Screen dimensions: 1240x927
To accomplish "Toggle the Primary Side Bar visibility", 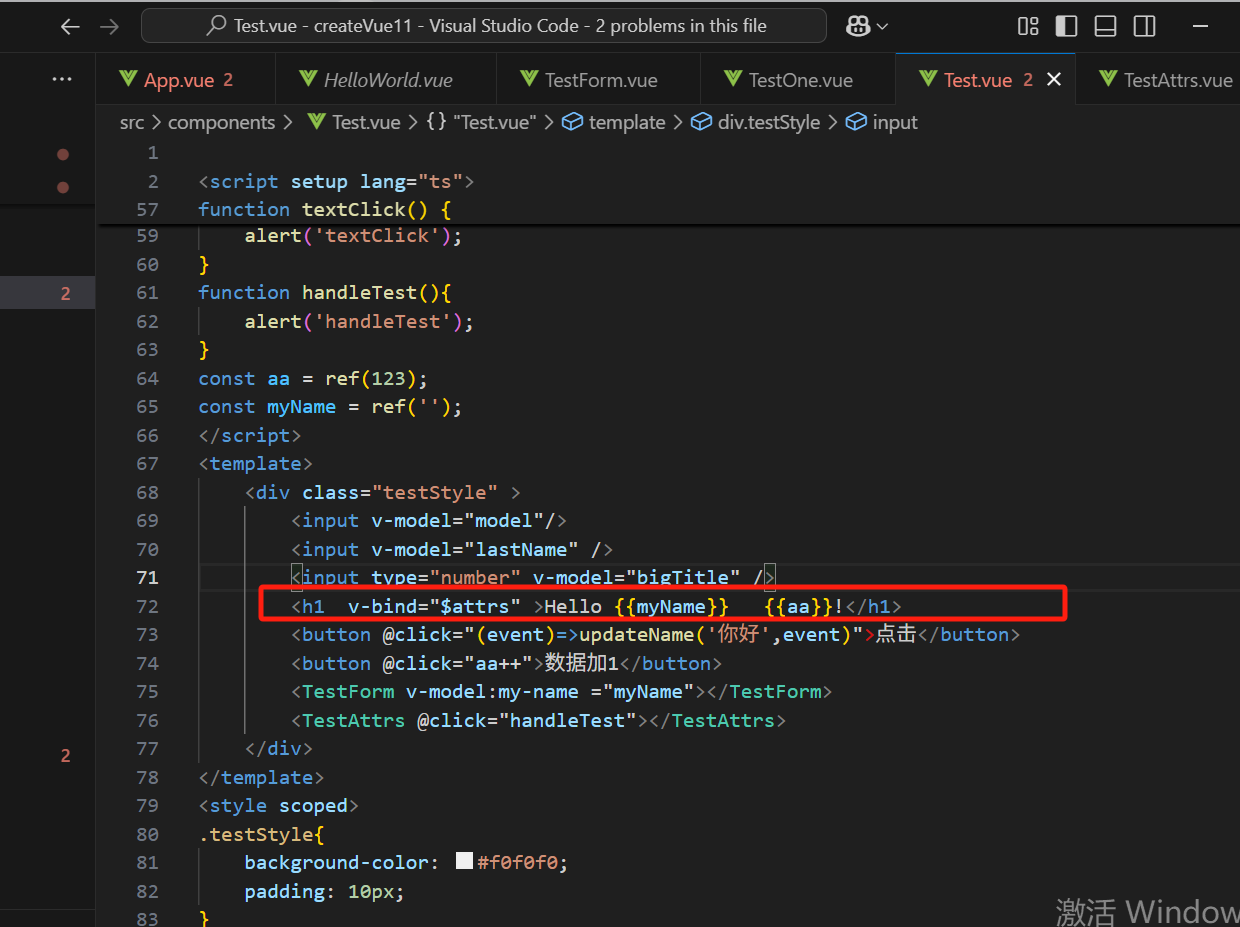I will click(1066, 26).
